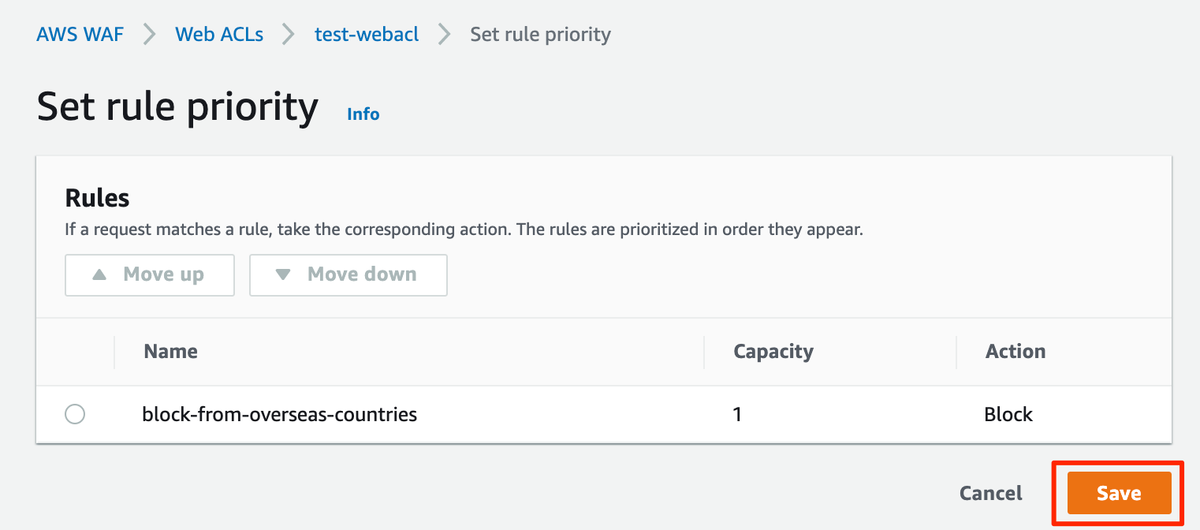The height and width of the screenshot is (530, 1200).
Task: Click the Block action cell in rule row
Action: (x=1008, y=414)
